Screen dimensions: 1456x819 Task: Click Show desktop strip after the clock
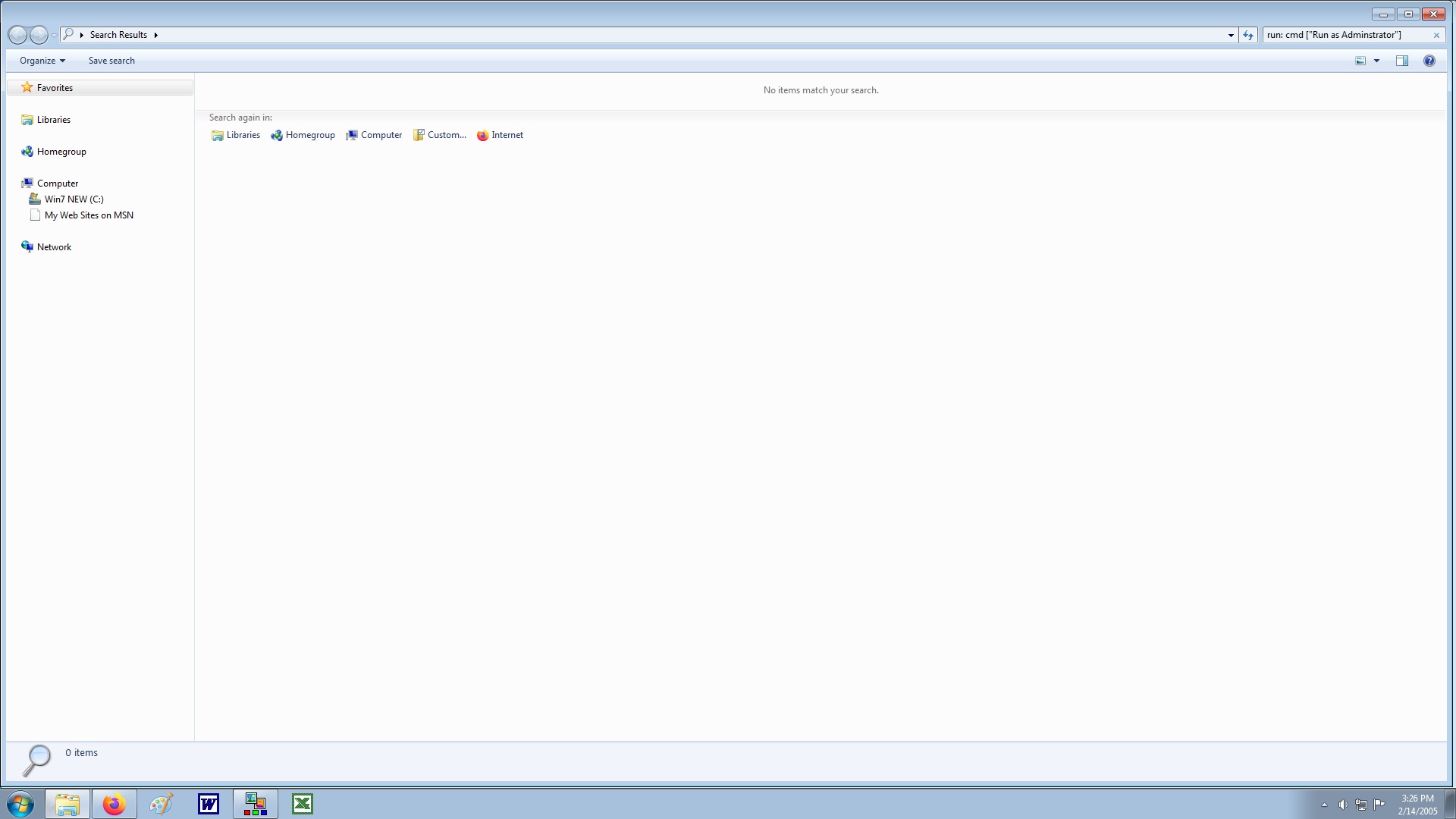click(x=1450, y=805)
